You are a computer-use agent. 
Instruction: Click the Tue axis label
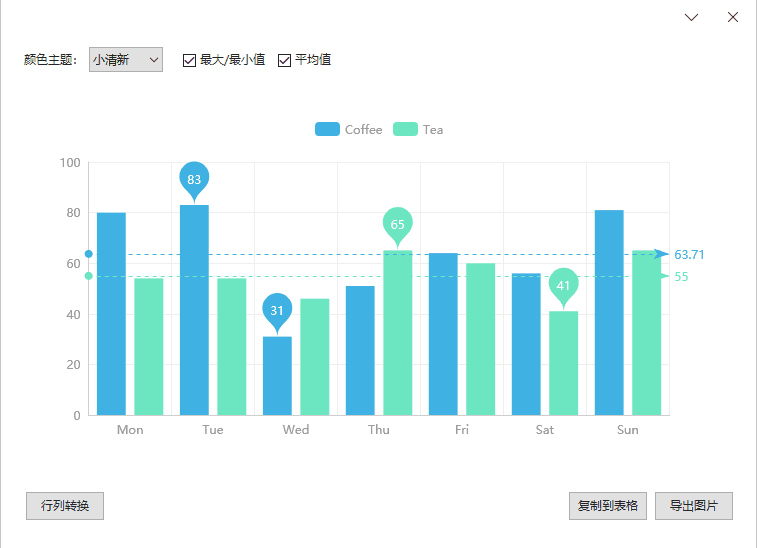pos(213,430)
